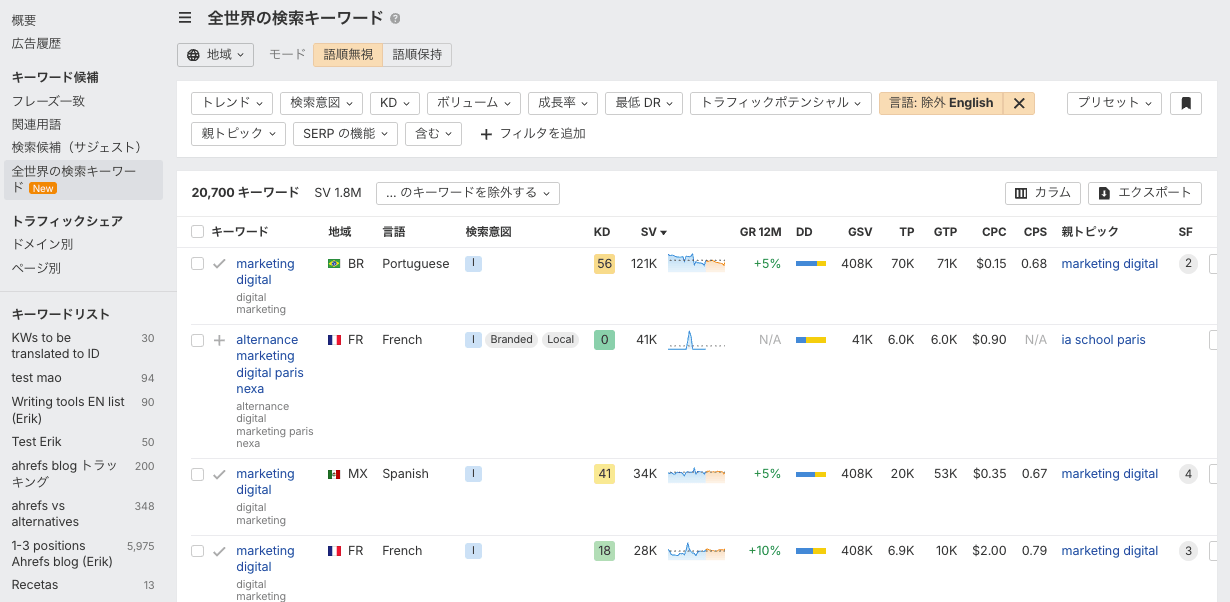Click plus icon for alternance marketing keyword

point(220,340)
